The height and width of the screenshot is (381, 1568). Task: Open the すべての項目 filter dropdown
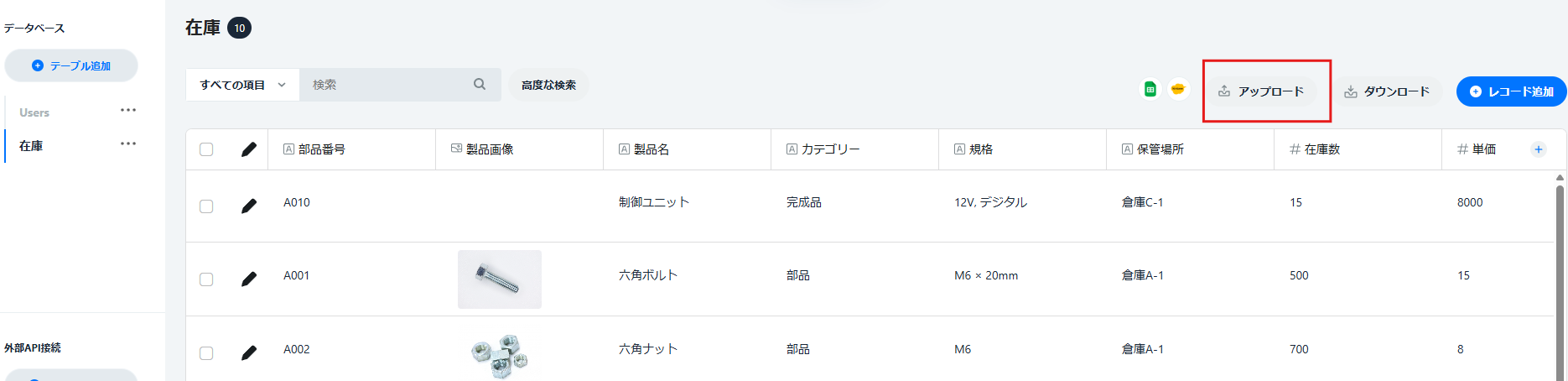pyautogui.click(x=242, y=85)
